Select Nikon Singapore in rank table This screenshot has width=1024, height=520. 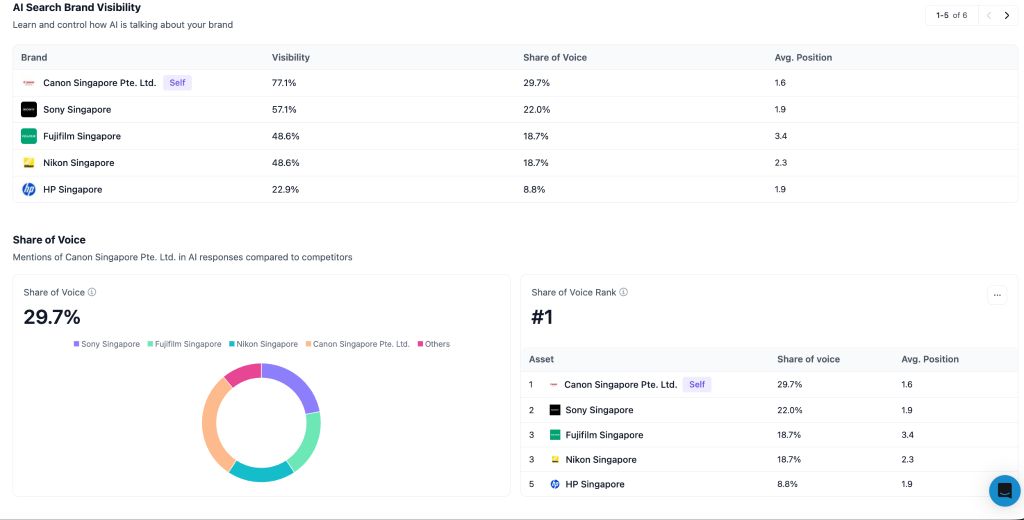coord(601,460)
